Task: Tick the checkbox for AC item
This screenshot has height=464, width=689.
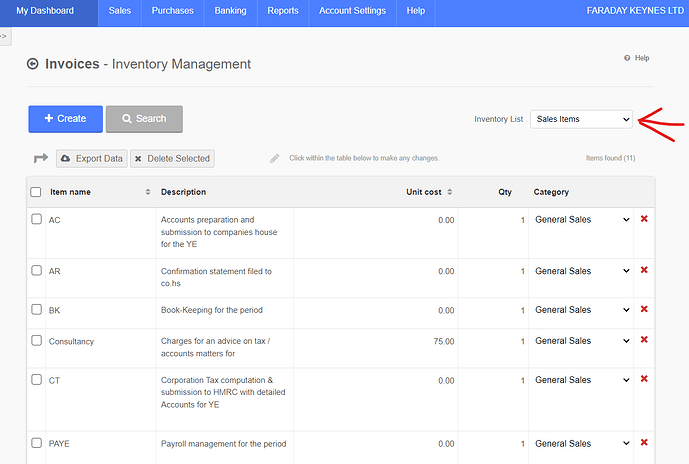Action: [x=36, y=219]
